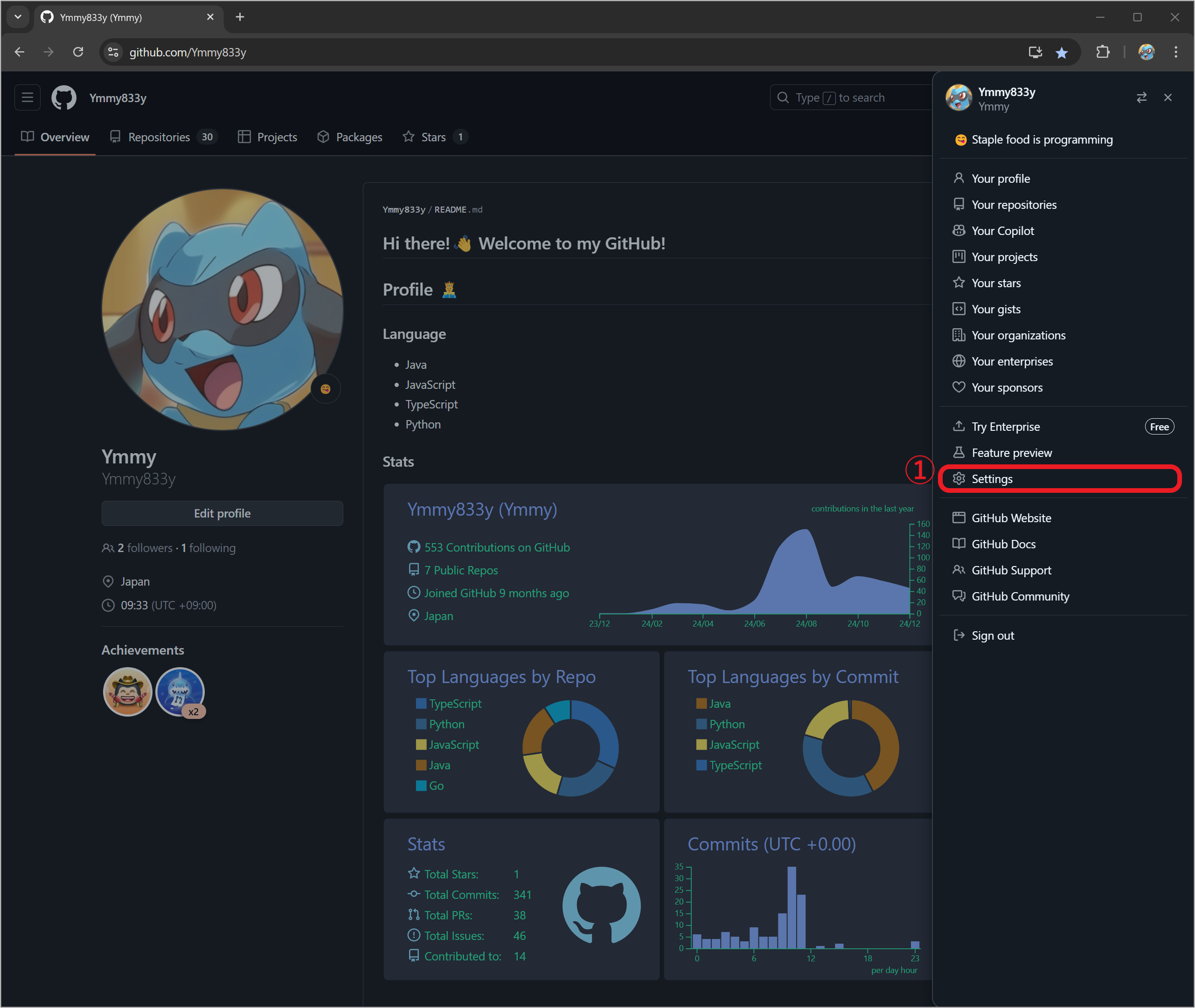Open Chrome extensions puzzle icon
The width and height of the screenshot is (1195, 1008).
coord(1102,53)
